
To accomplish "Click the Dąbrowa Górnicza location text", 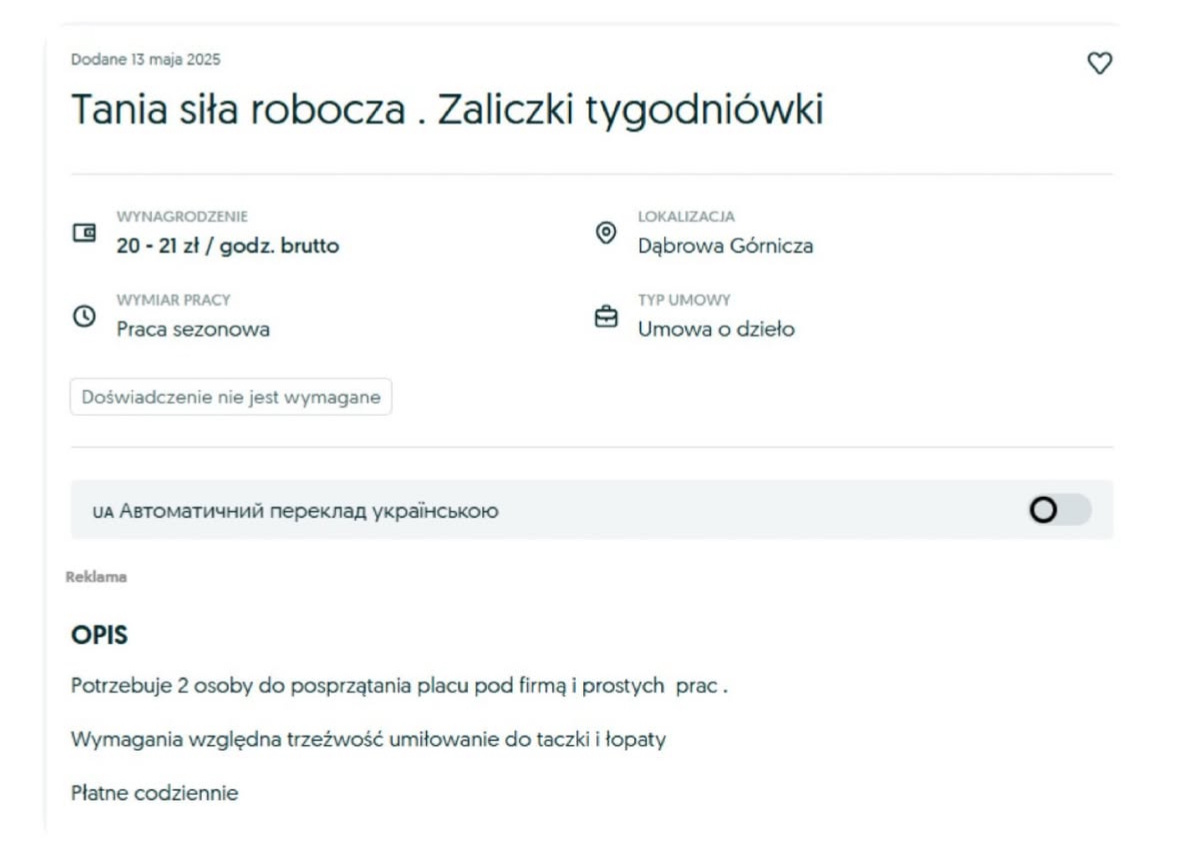I will click(725, 246).
